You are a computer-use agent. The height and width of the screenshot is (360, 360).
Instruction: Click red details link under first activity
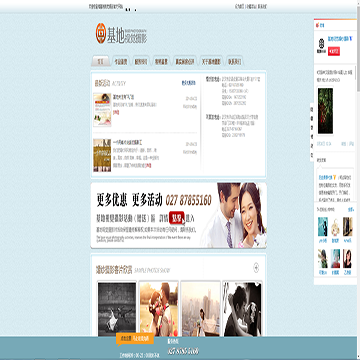pyautogui.click(x=116, y=113)
